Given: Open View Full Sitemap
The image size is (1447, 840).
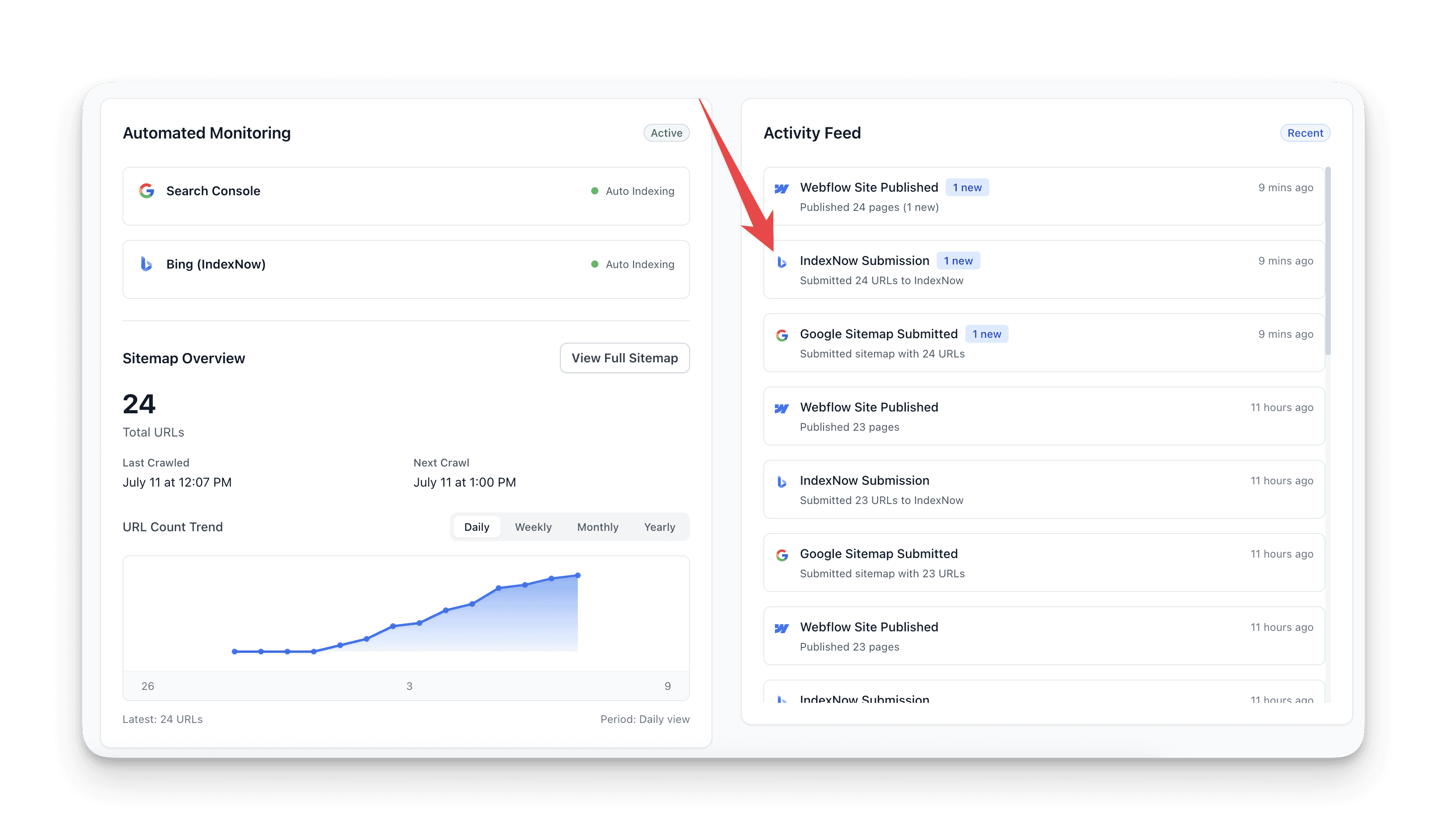Looking at the screenshot, I should 624,358.
